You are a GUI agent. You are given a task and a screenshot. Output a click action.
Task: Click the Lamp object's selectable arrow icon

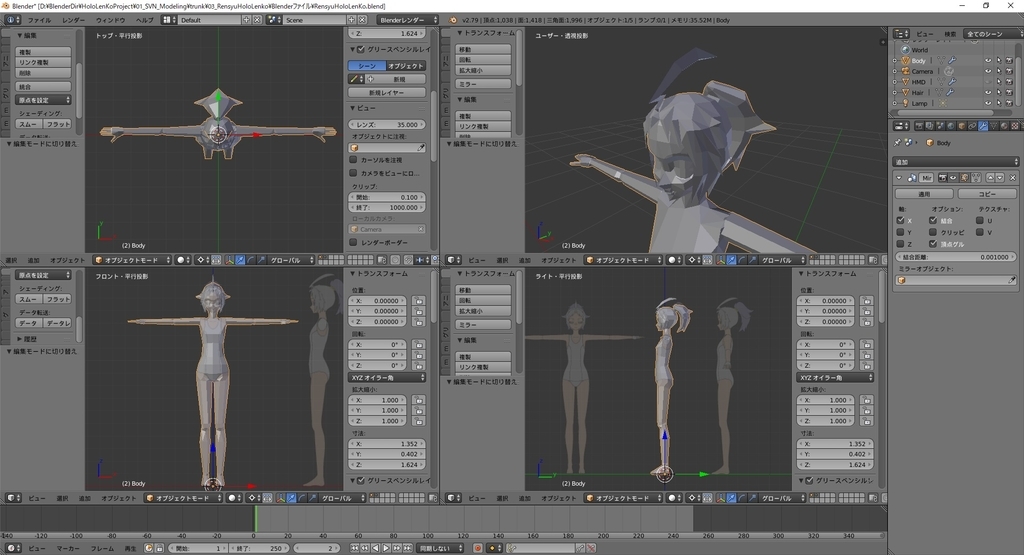[x=999, y=103]
